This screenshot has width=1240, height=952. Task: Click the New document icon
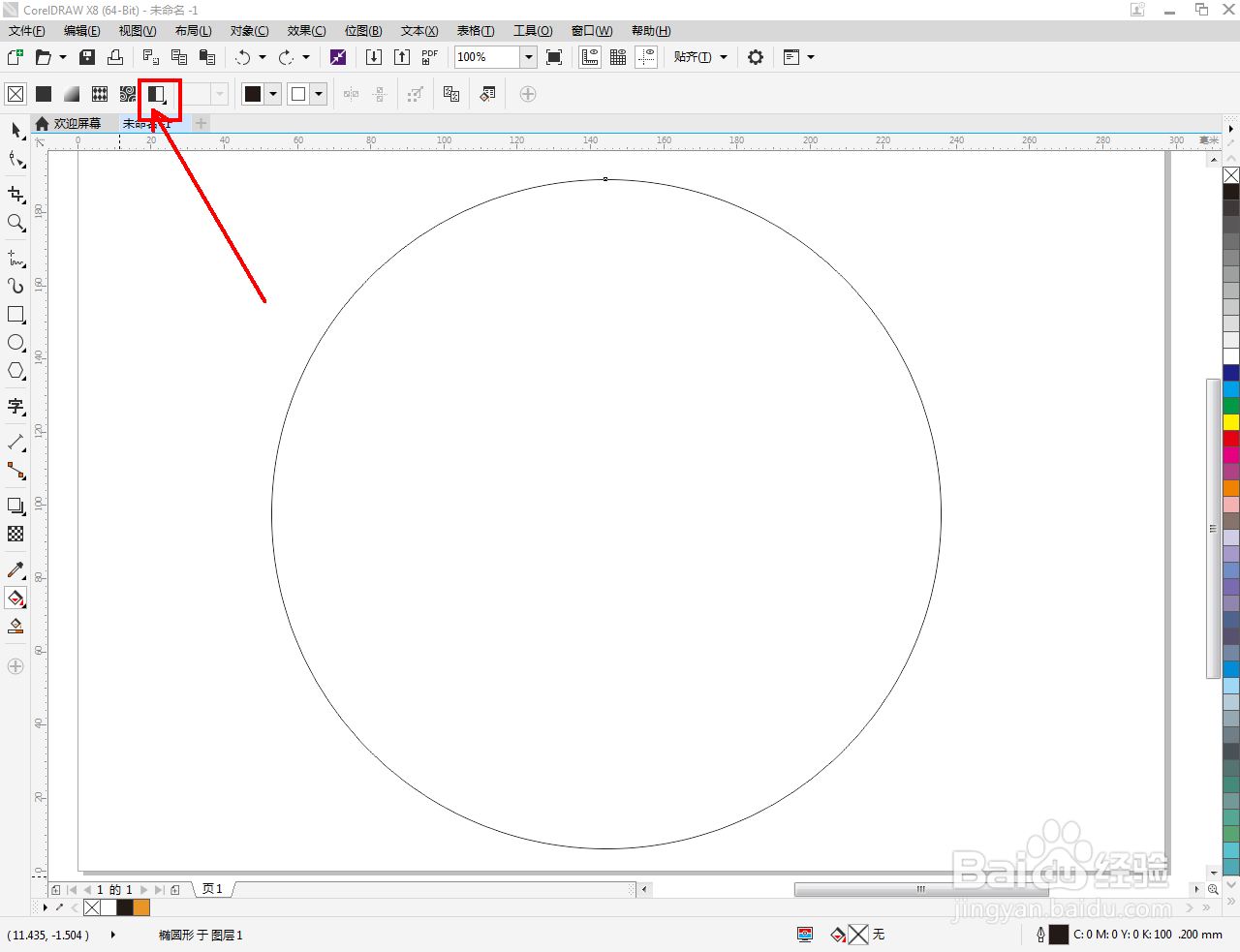(x=15, y=57)
